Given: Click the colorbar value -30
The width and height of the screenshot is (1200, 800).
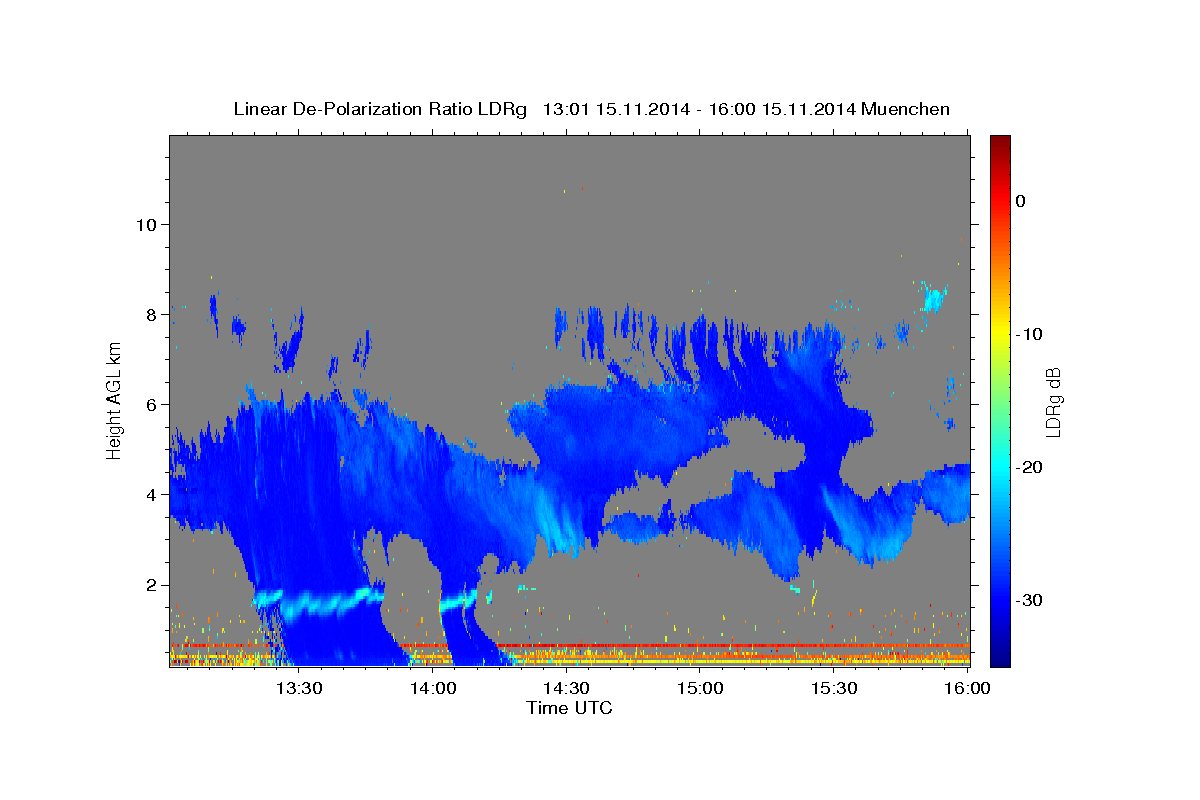Looking at the screenshot, I should [x=1031, y=600].
